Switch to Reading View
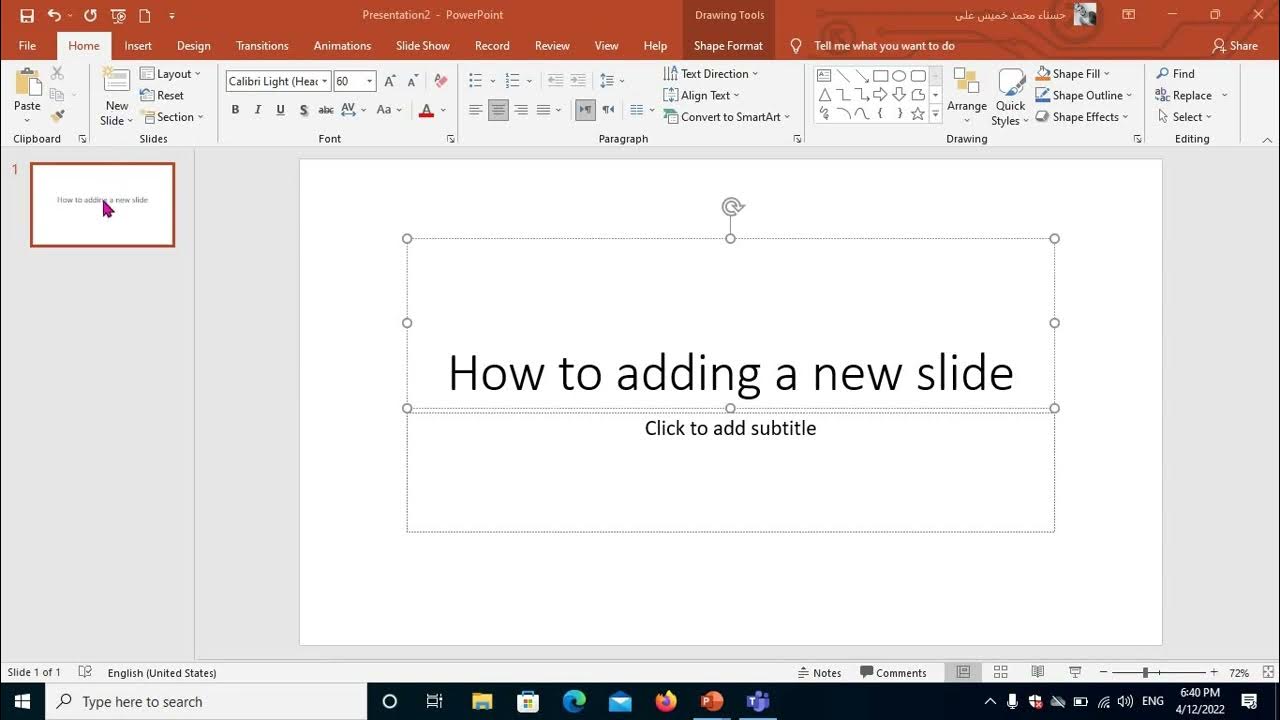 [1038, 673]
